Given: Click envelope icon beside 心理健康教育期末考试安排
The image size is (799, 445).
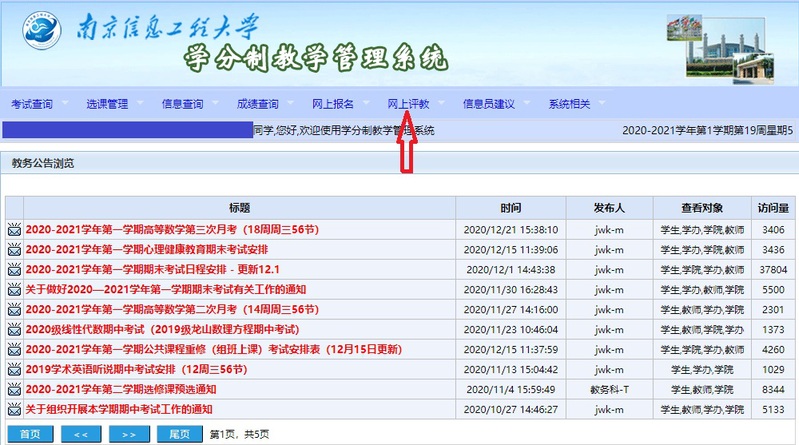Looking at the screenshot, I should (14, 249).
